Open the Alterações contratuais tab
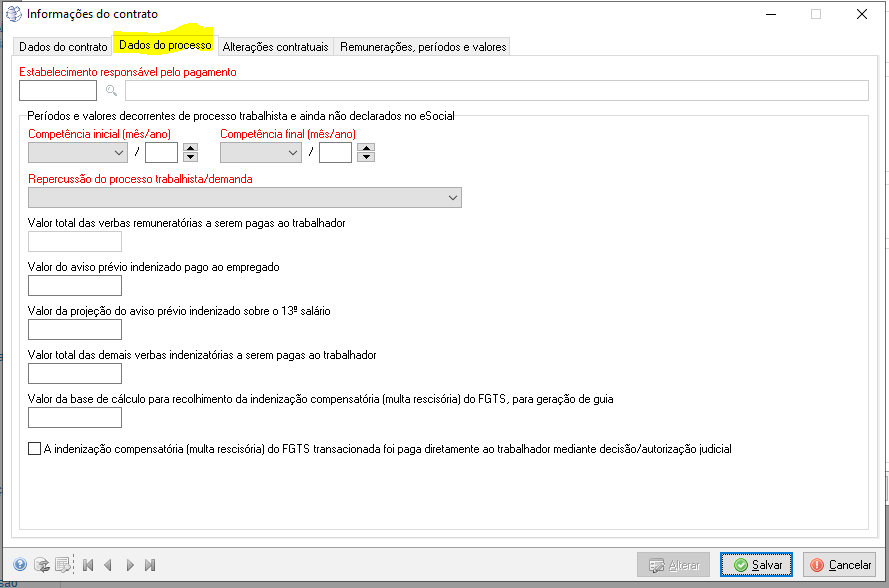Viewport: 889px width, 588px height. point(275,47)
